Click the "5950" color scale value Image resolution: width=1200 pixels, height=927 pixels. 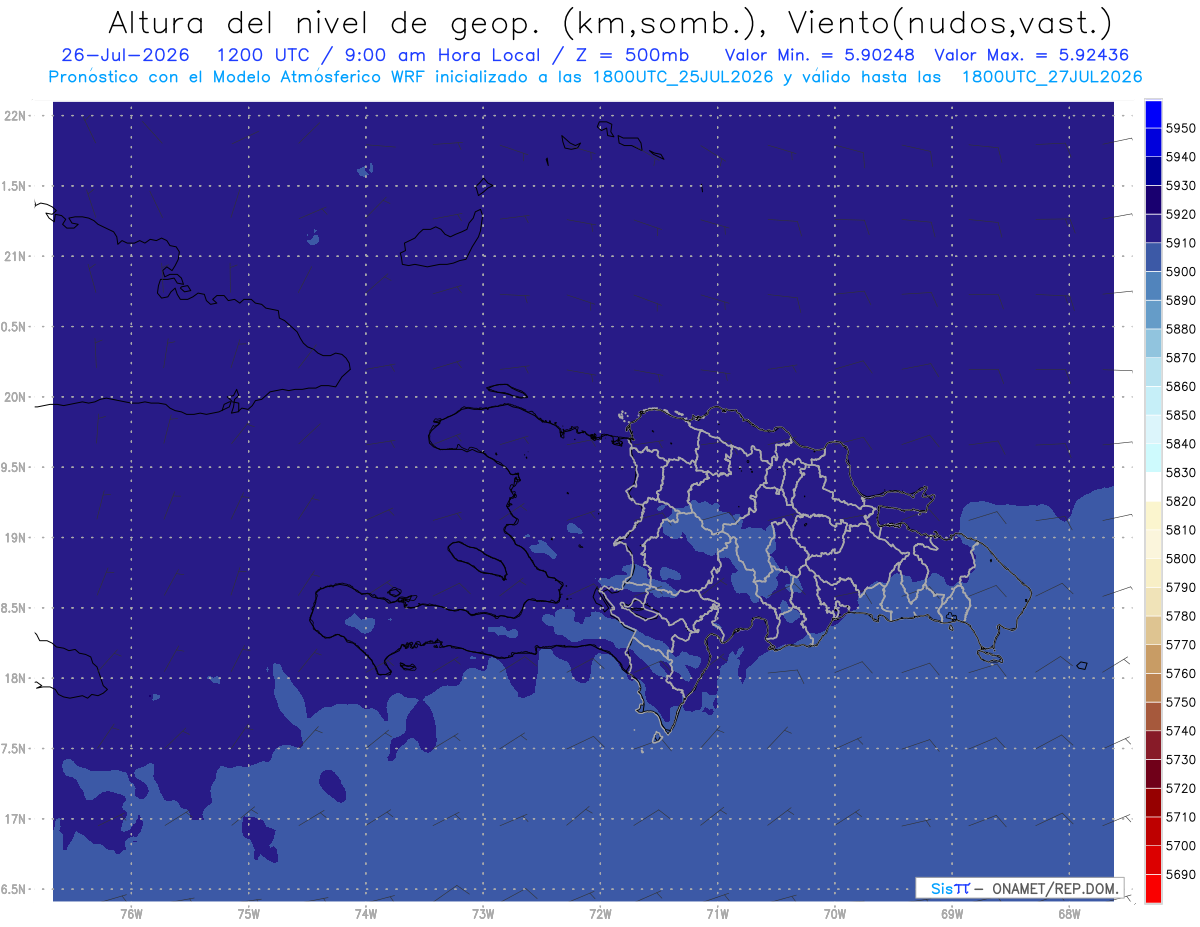(x=1181, y=128)
